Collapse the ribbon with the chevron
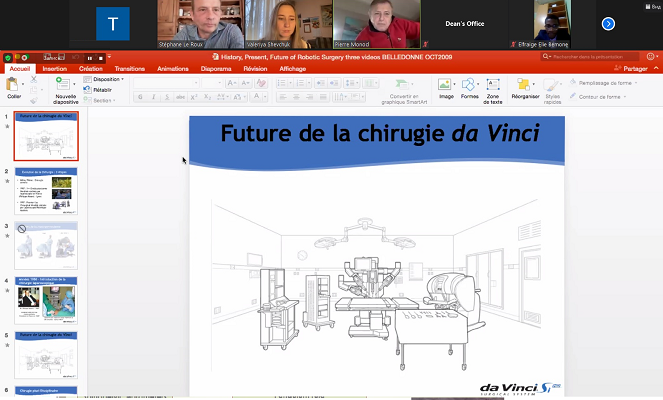 click(x=656, y=68)
